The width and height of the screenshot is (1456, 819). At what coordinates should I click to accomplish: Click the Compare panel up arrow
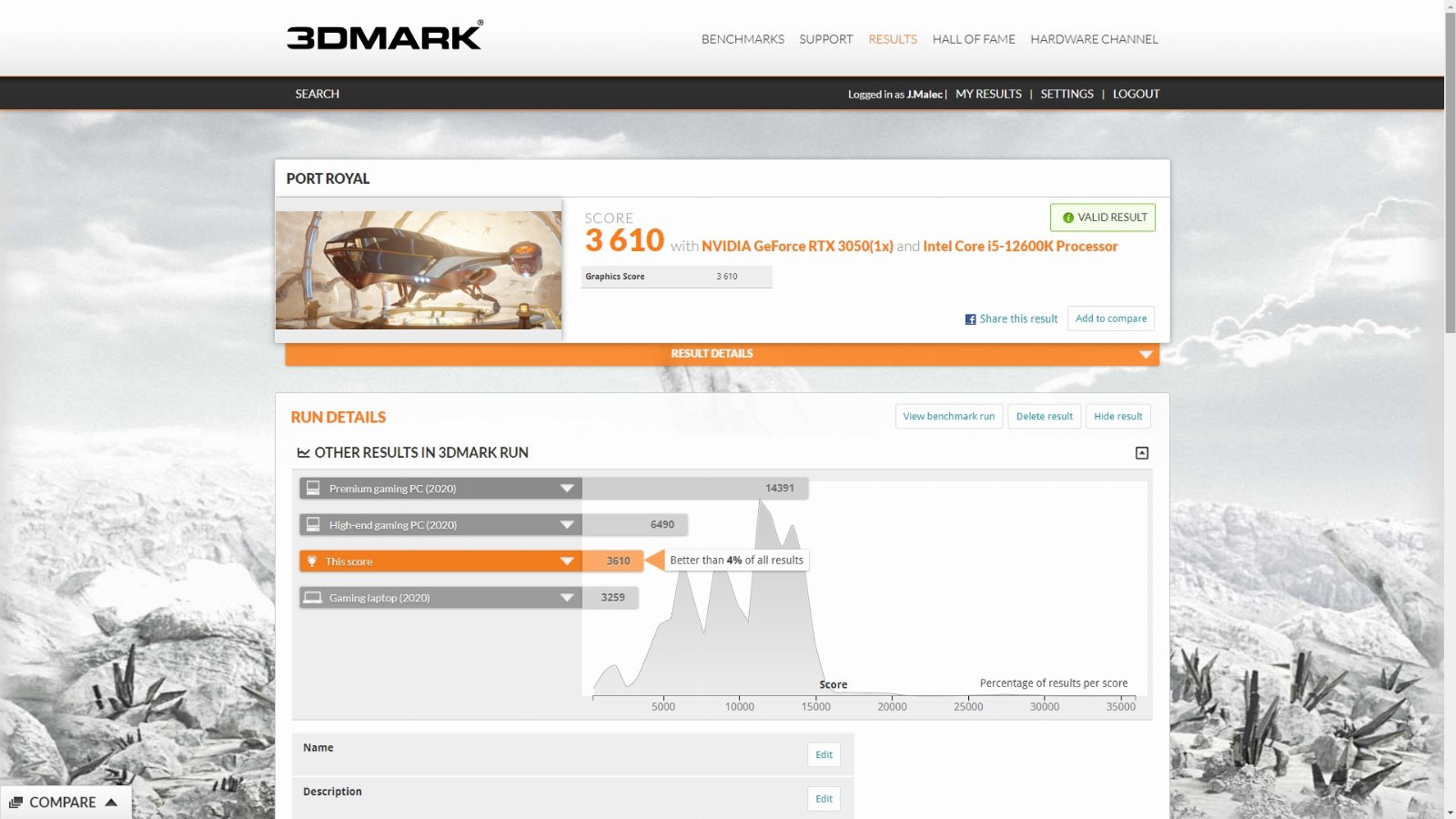click(x=111, y=802)
